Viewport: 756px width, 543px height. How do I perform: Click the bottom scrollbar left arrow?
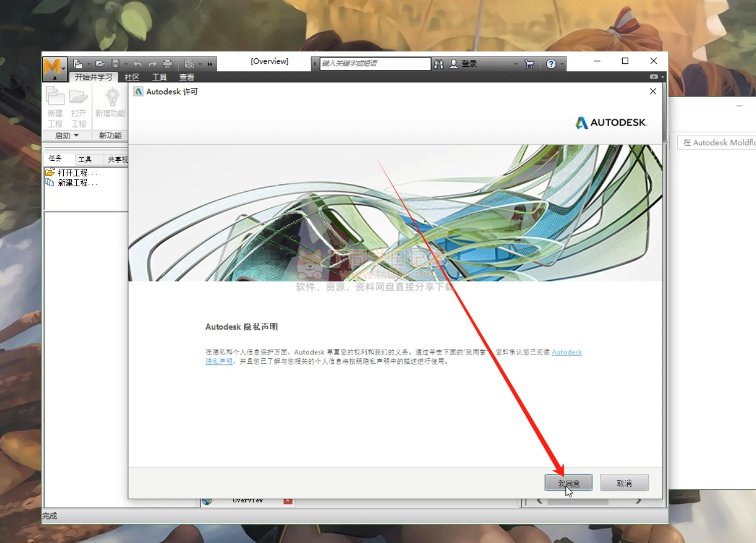pos(540,502)
